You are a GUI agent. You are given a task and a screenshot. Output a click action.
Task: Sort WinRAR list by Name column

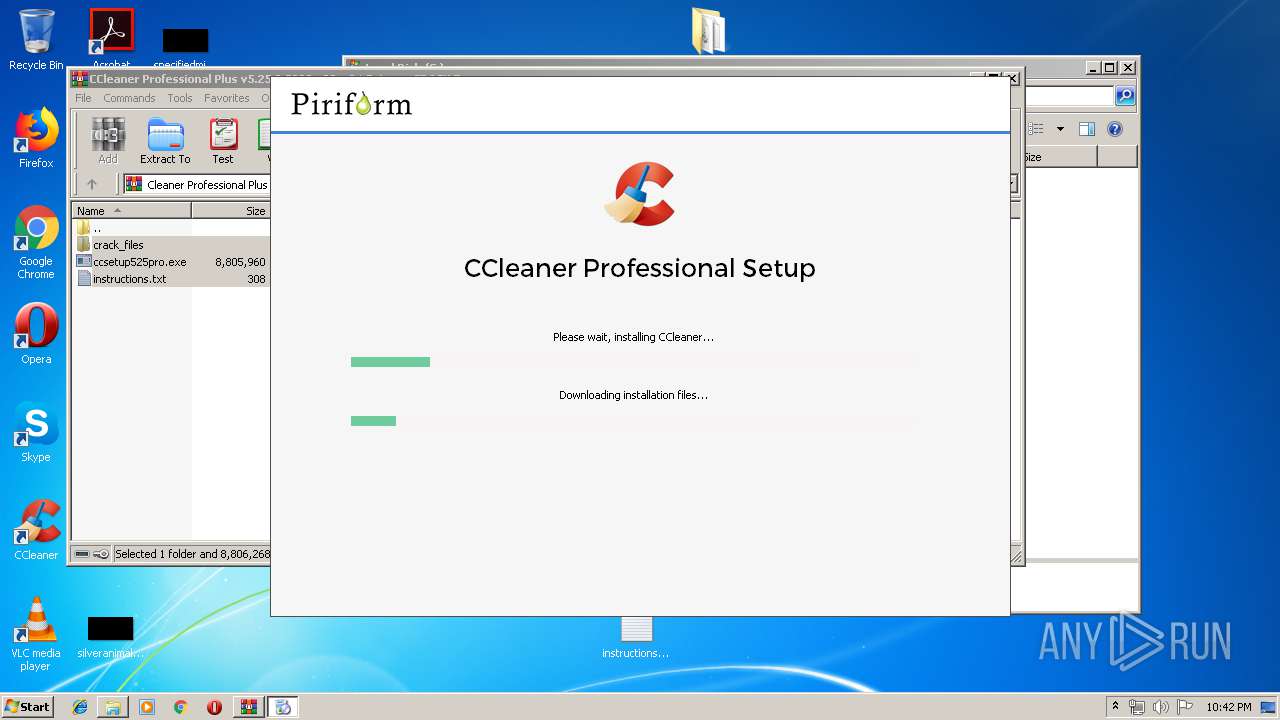[x=131, y=211]
